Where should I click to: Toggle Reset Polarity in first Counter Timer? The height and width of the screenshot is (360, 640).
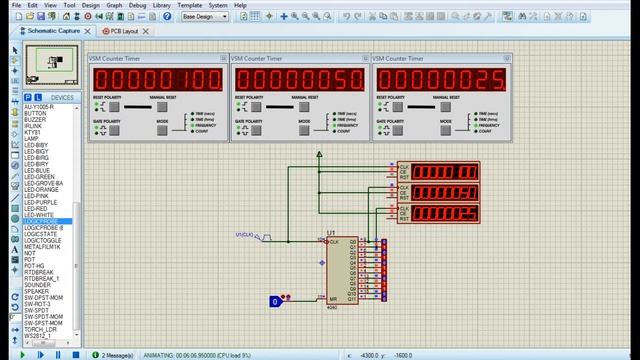[x=114, y=107]
